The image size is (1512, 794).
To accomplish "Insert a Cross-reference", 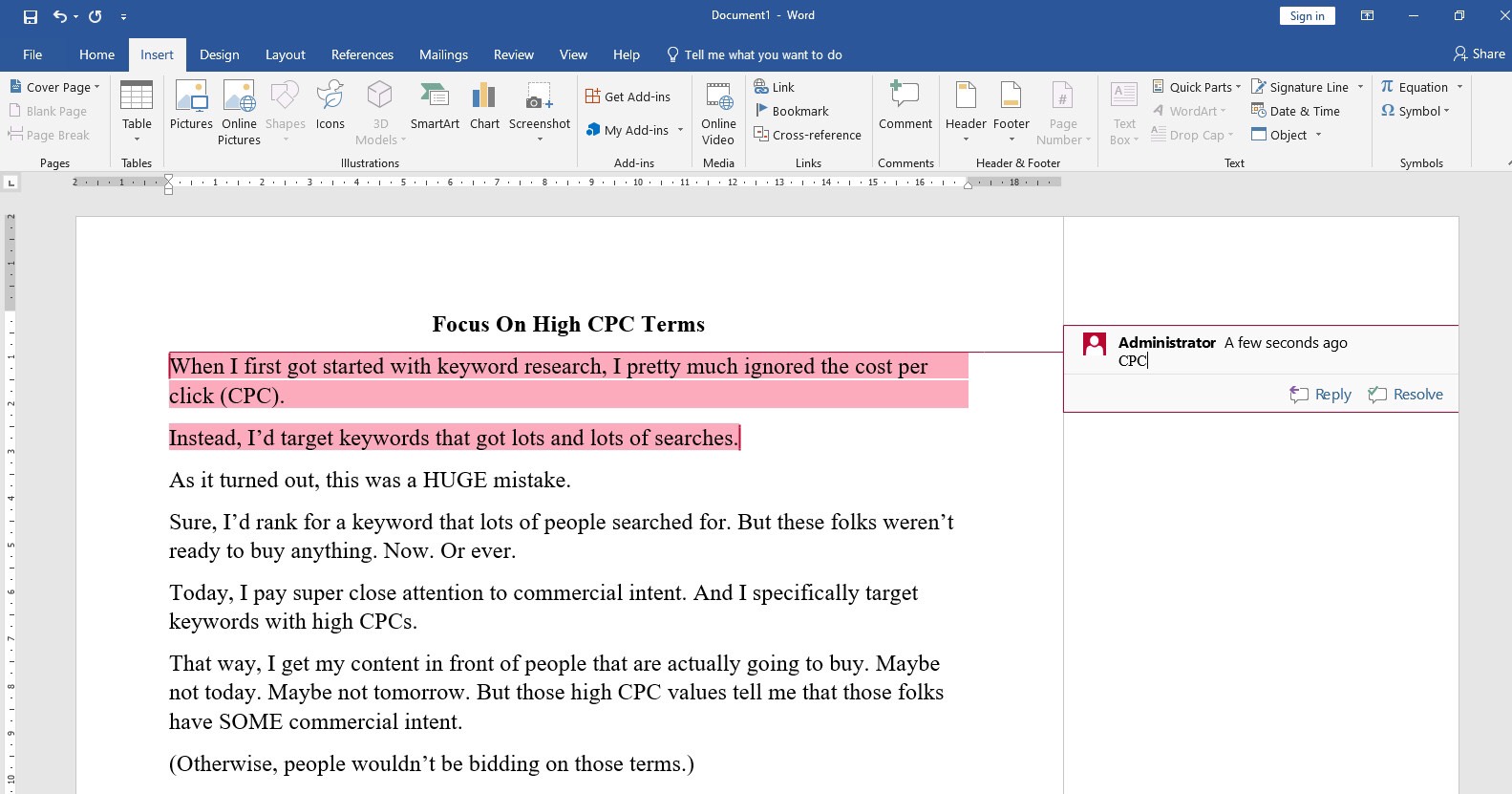I will click(807, 135).
